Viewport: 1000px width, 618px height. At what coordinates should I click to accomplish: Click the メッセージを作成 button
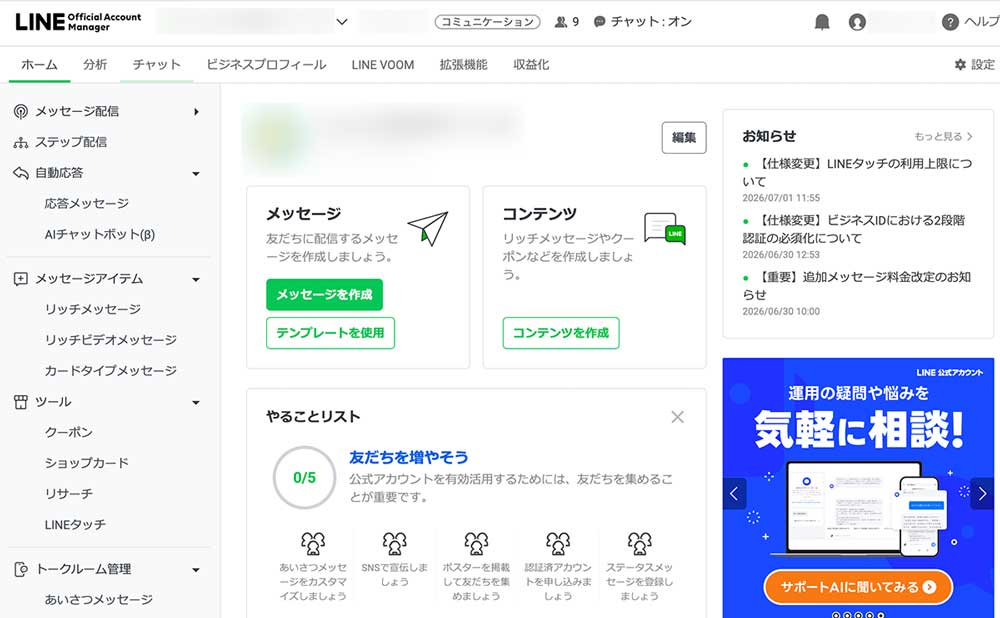click(x=325, y=295)
